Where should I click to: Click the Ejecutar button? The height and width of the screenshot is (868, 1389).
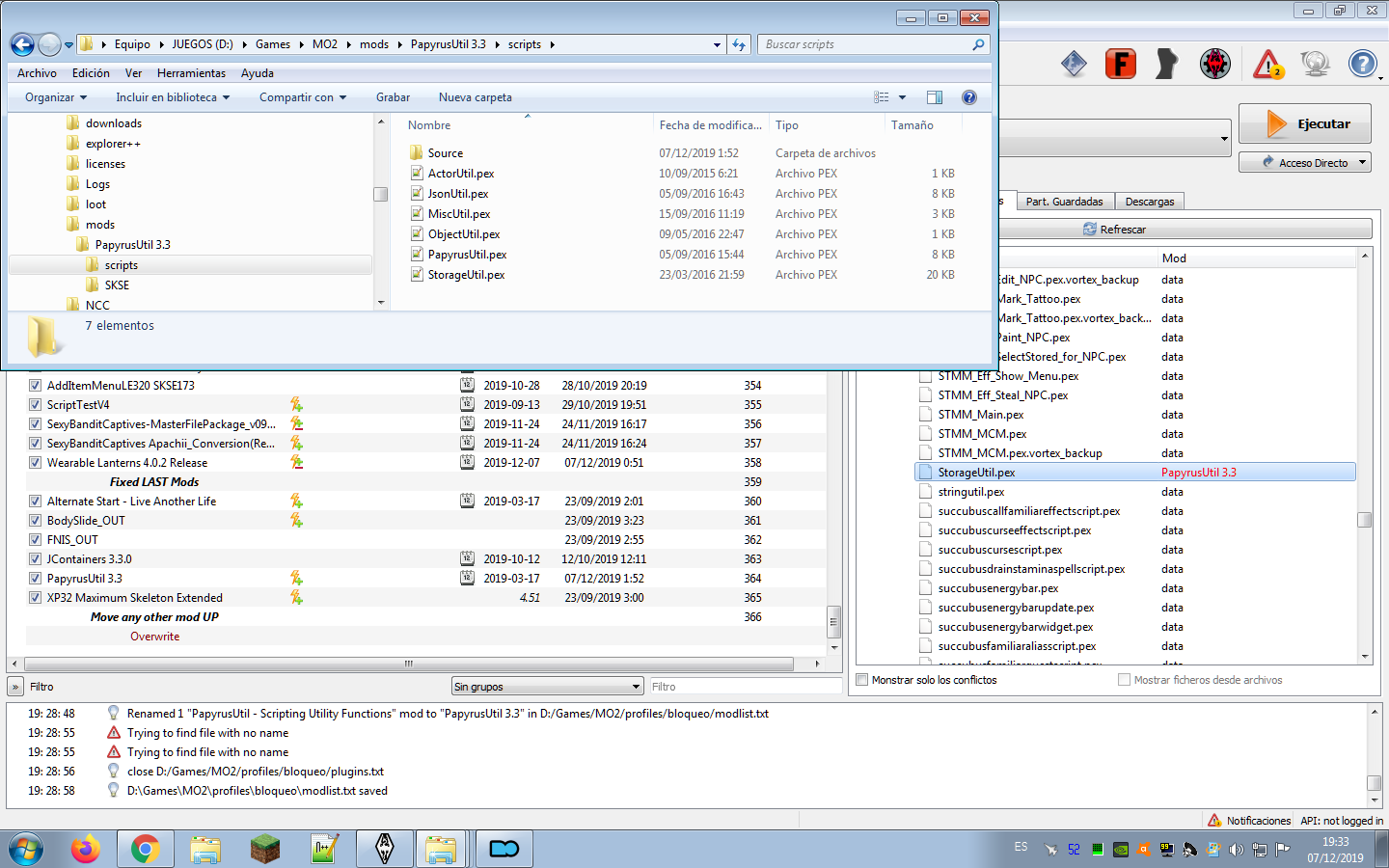pos(1305,123)
